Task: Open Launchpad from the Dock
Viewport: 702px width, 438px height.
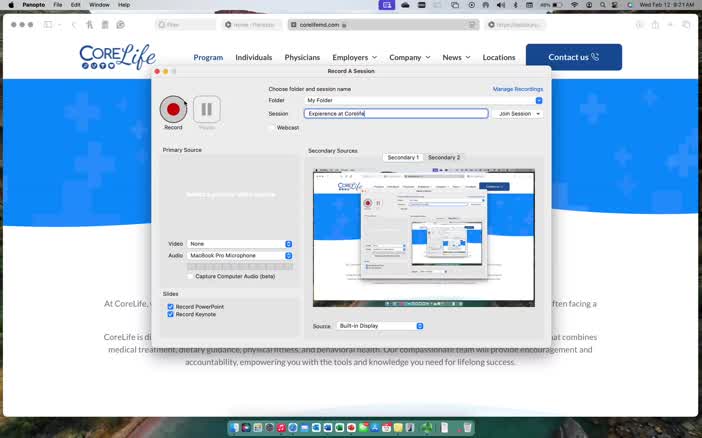Action: 258,428
